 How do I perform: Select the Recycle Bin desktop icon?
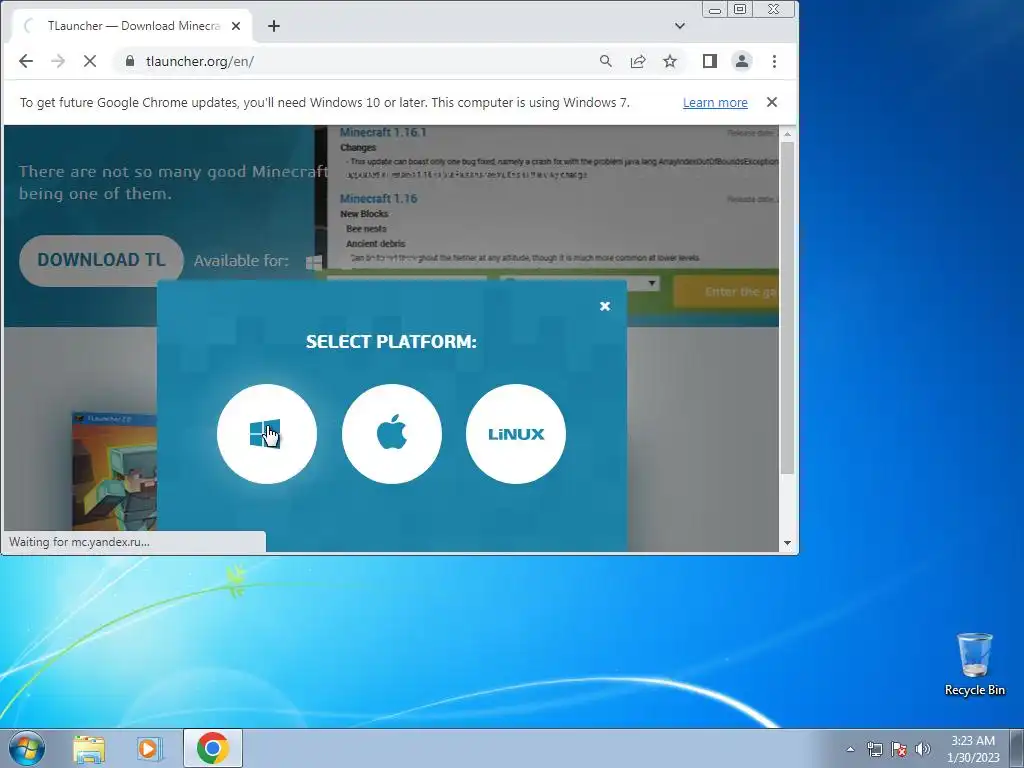click(x=974, y=664)
